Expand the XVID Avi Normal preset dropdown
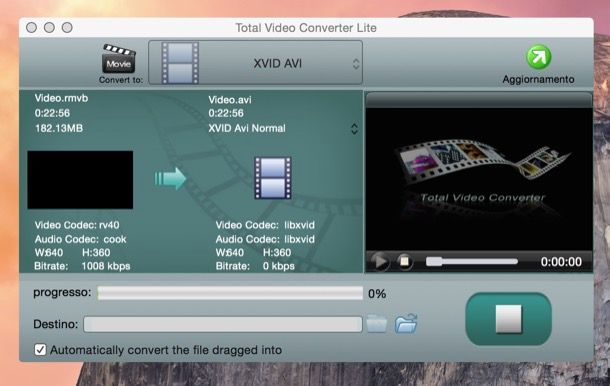The width and height of the screenshot is (610, 386). tap(354, 129)
